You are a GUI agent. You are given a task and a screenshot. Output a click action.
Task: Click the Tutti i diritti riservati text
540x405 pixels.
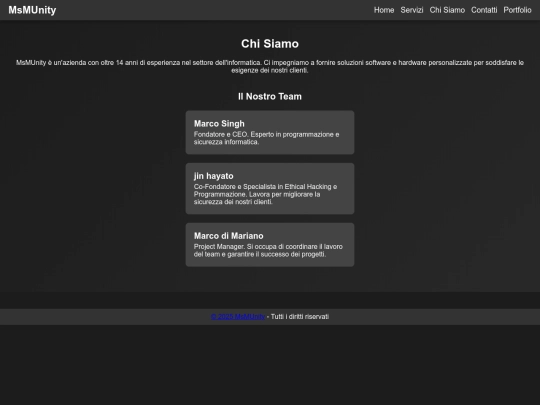click(x=300, y=316)
